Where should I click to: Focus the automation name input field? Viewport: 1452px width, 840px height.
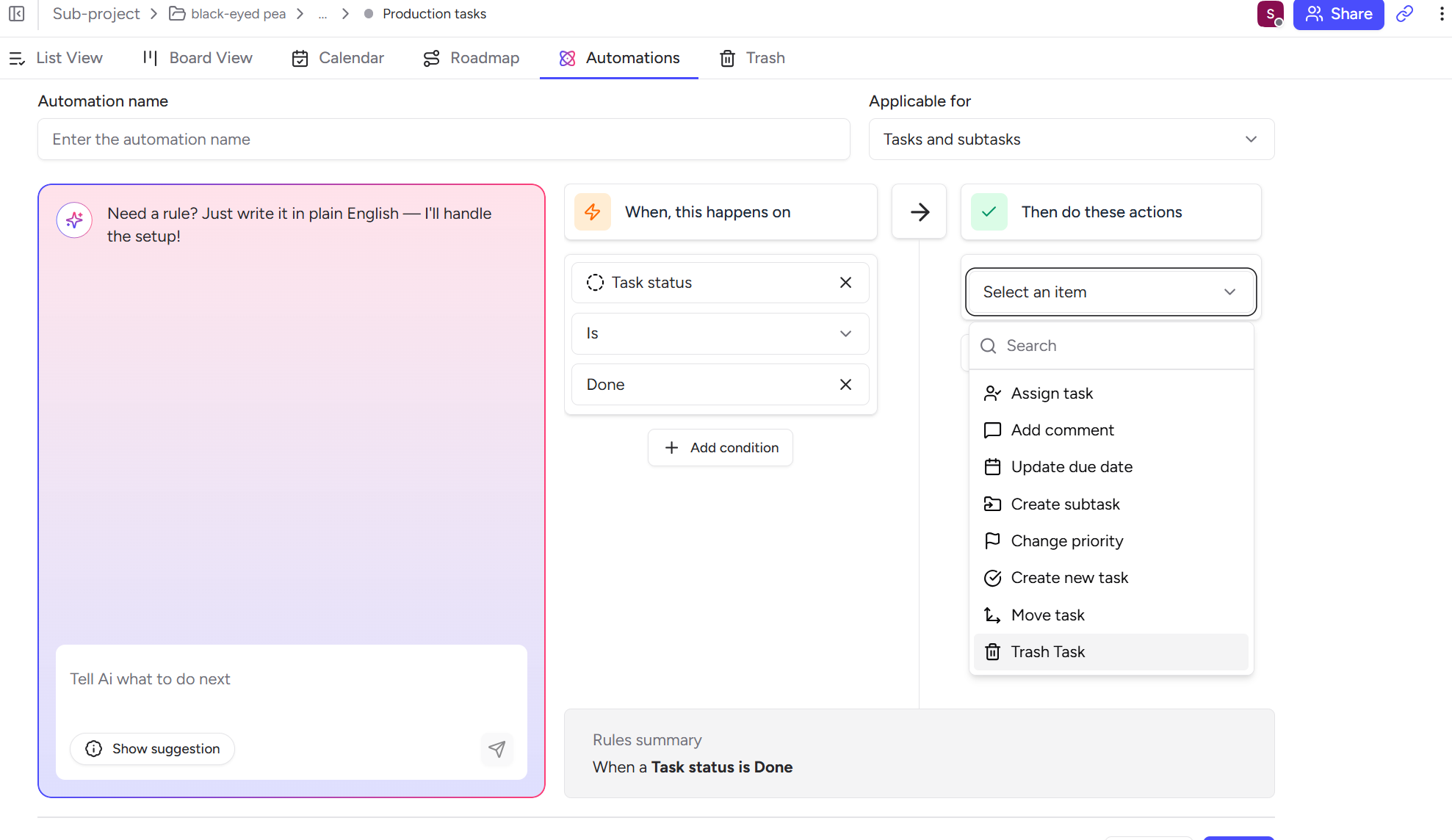444,140
